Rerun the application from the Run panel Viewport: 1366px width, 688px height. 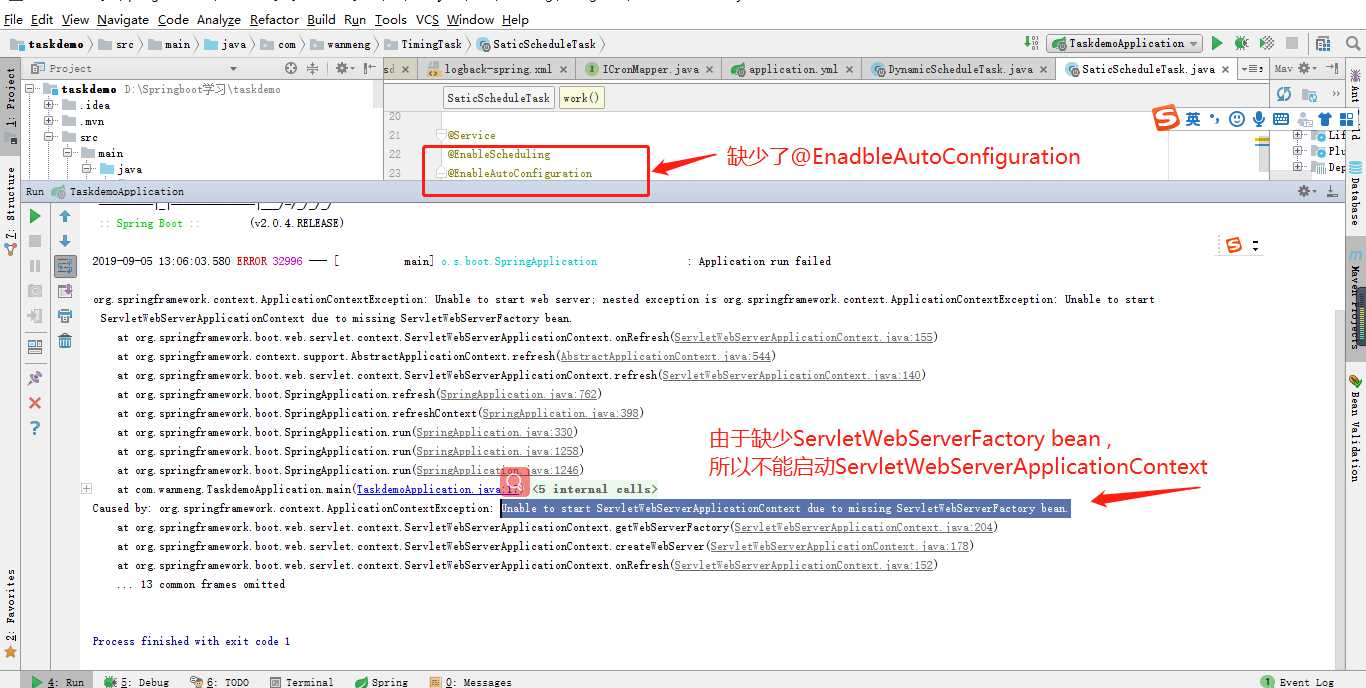33,215
